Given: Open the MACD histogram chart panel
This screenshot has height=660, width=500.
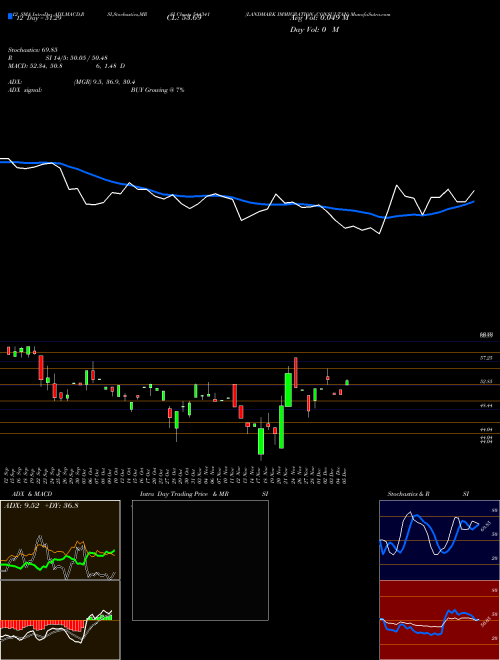Looking at the screenshot, I should (60, 620).
